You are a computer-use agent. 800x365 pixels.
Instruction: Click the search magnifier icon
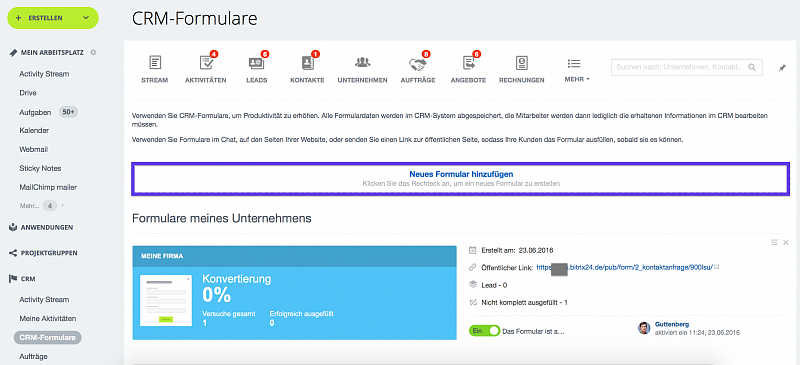[752, 67]
